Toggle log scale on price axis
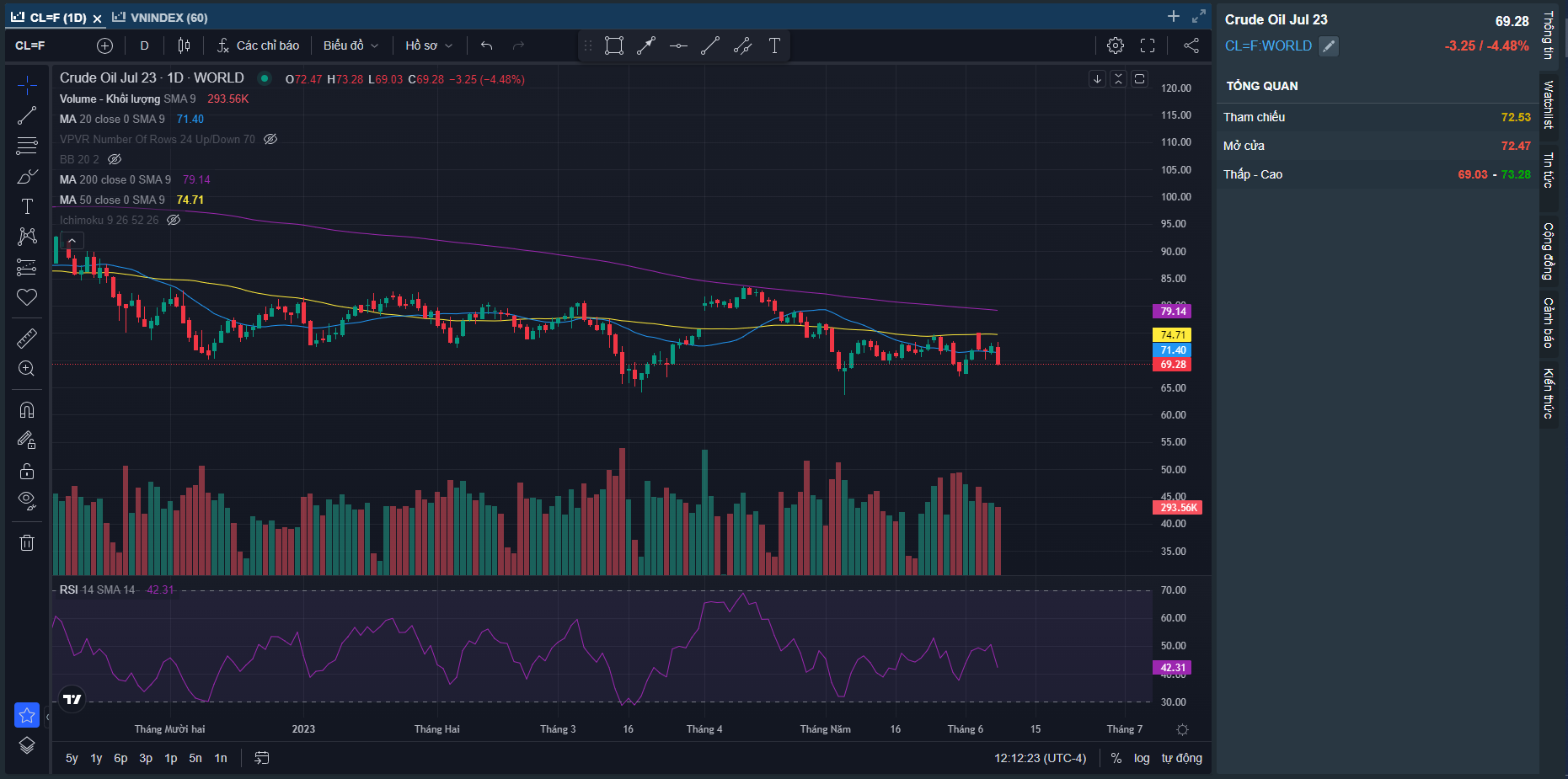This screenshot has height=779, width=1568. [x=1141, y=758]
